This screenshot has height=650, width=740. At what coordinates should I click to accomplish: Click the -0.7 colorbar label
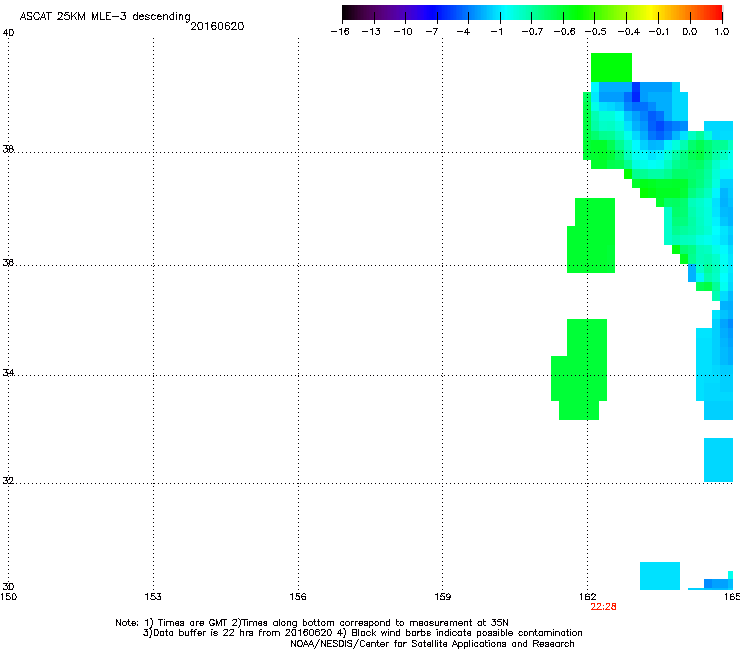532,32
